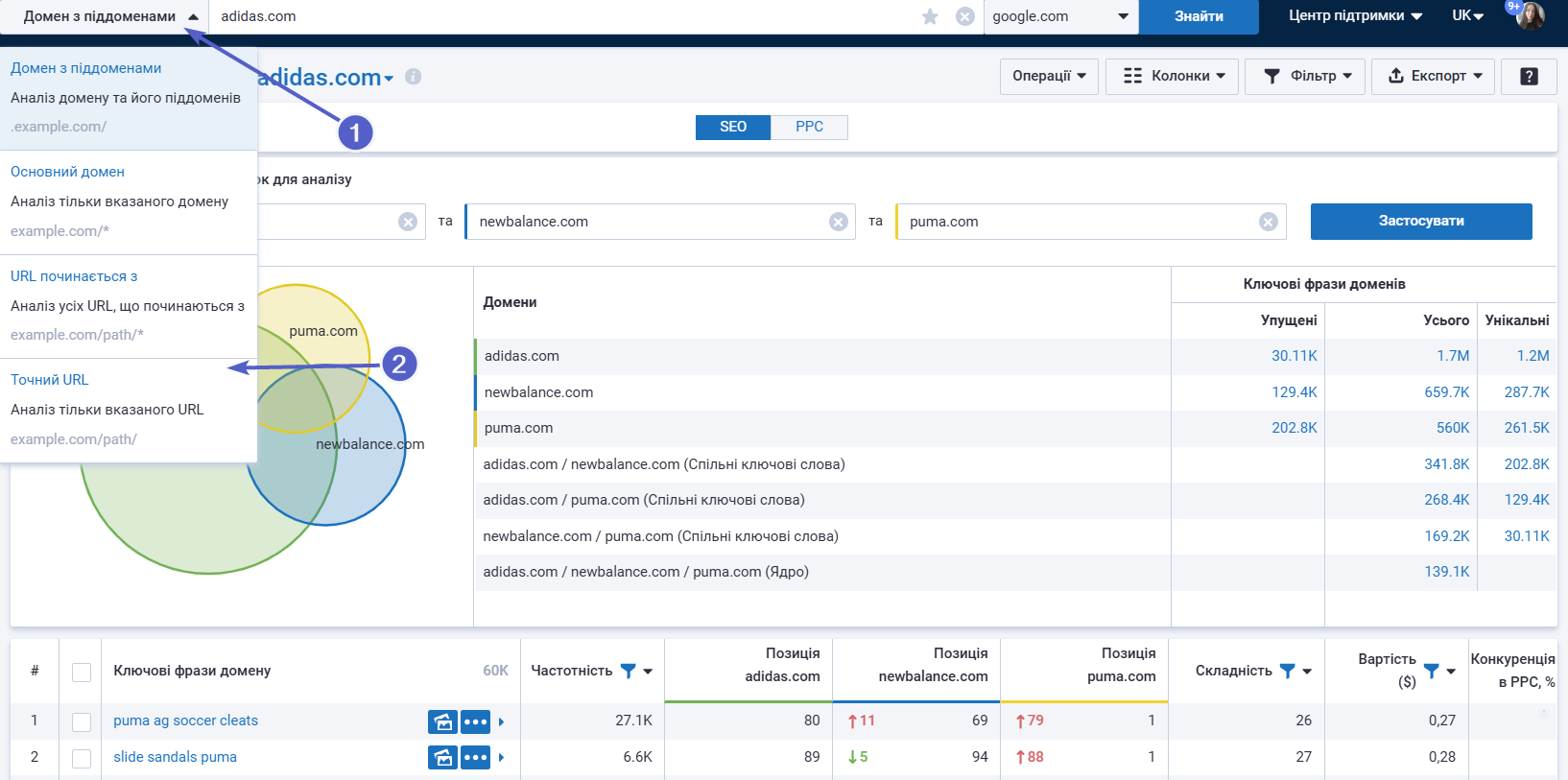
Task: Click the info icon beside adidas.com title
Action: click(x=414, y=77)
